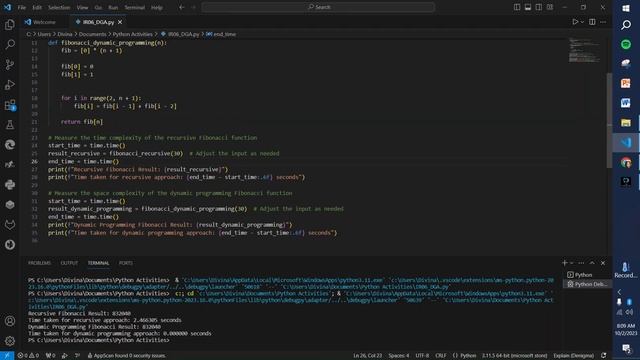The image size is (640, 360).
Task: Open the Python extension sidebar icon
Action: point(10,184)
